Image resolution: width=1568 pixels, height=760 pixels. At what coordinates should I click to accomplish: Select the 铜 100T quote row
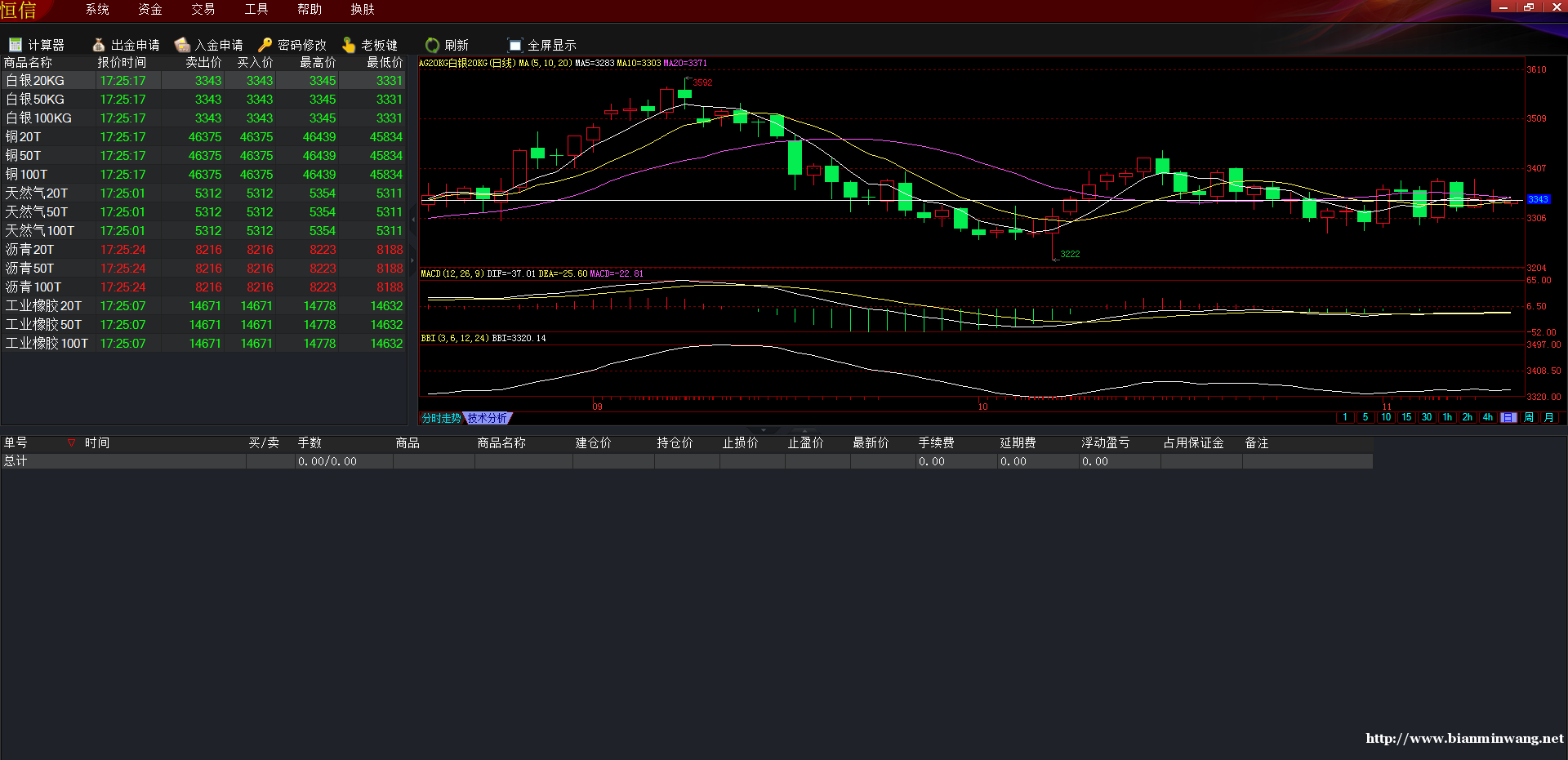click(x=203, y=174)
